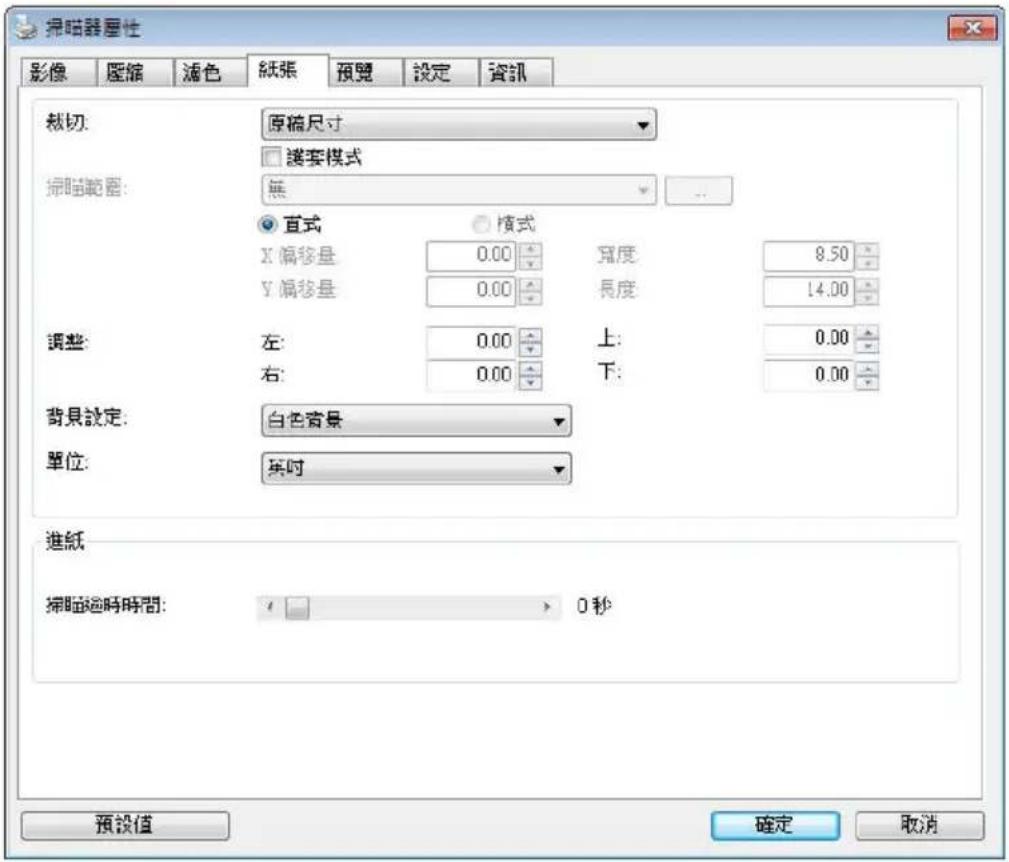Click the 上 adjustment value field
Screen dimensions: 1009x862
[809, 339]
